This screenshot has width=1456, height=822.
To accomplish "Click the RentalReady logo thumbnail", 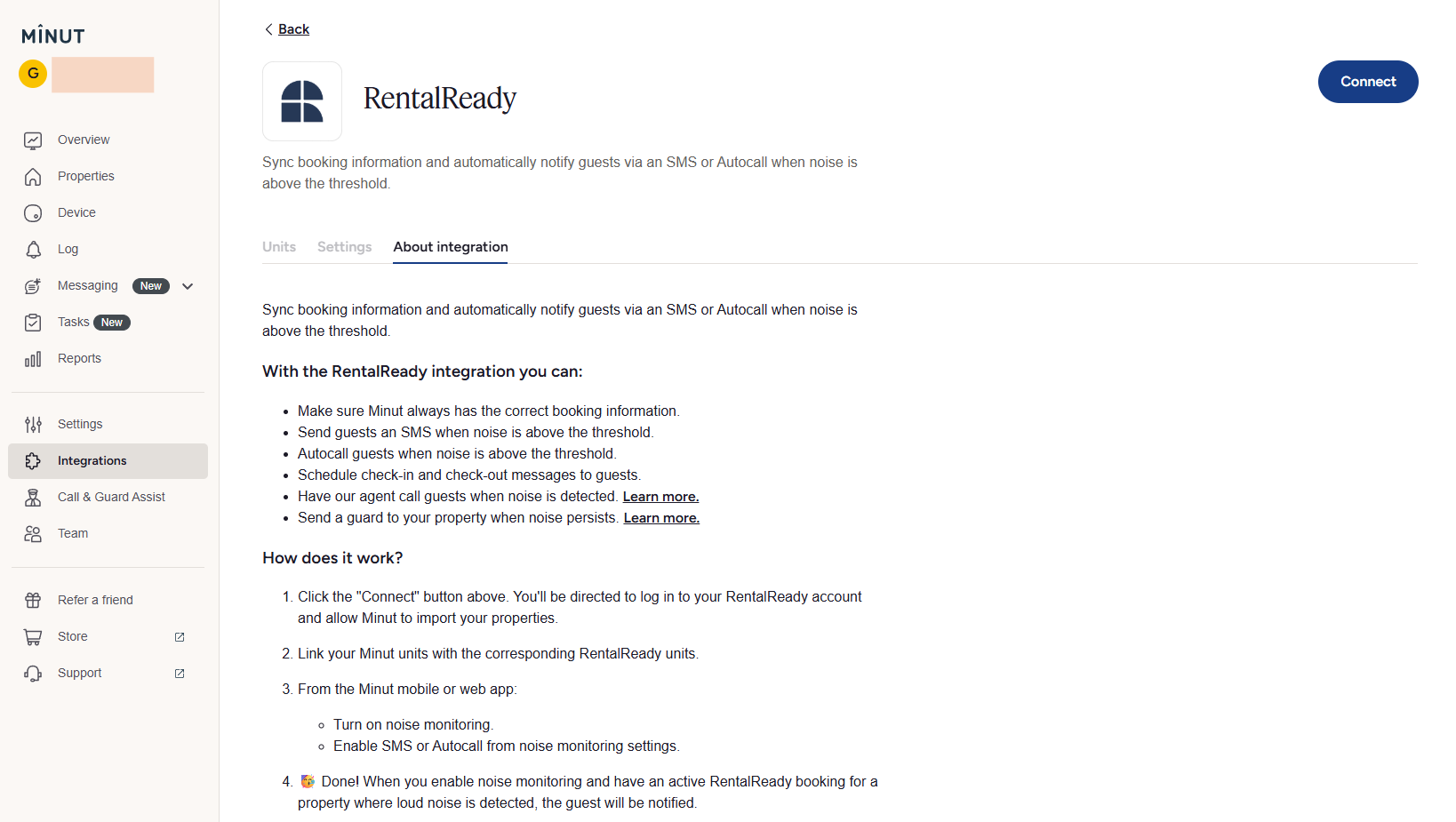I will [302, 101].
